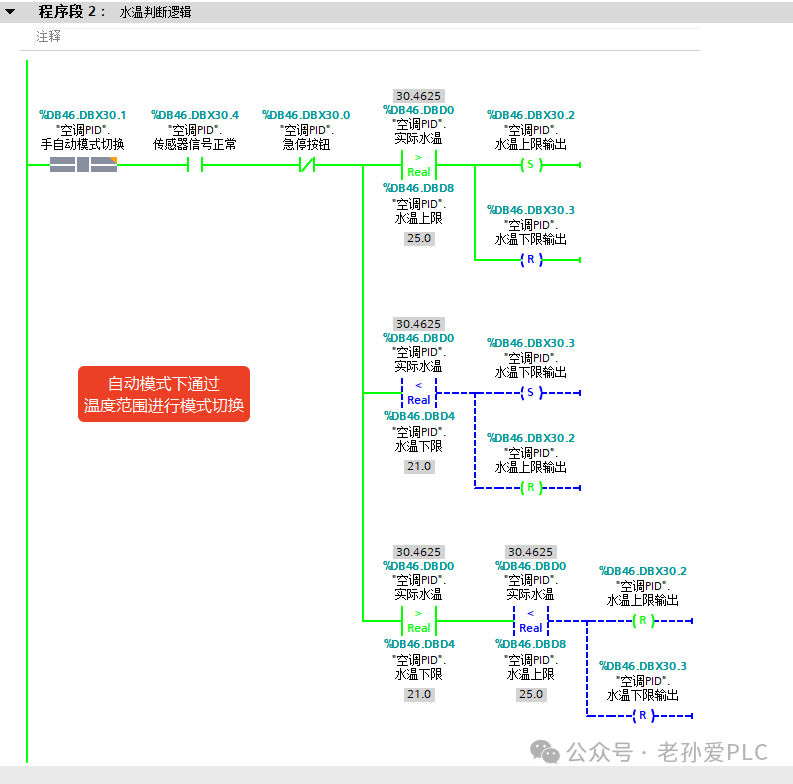Click the 程序段 2 title bar
The height and width of the screenshot is (784, 793).
coord(396,12)
